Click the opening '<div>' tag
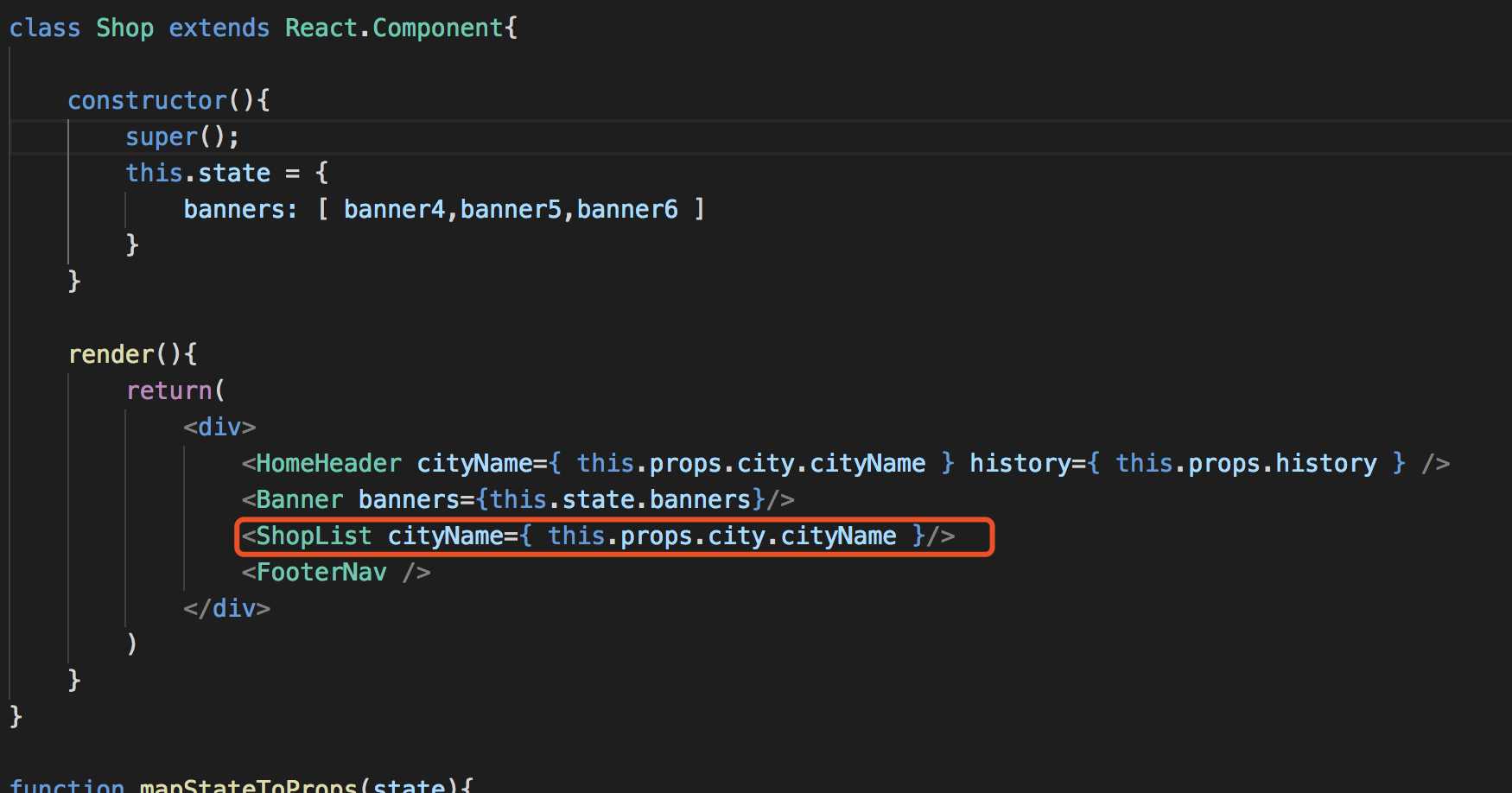 click(x=219, y=428)
